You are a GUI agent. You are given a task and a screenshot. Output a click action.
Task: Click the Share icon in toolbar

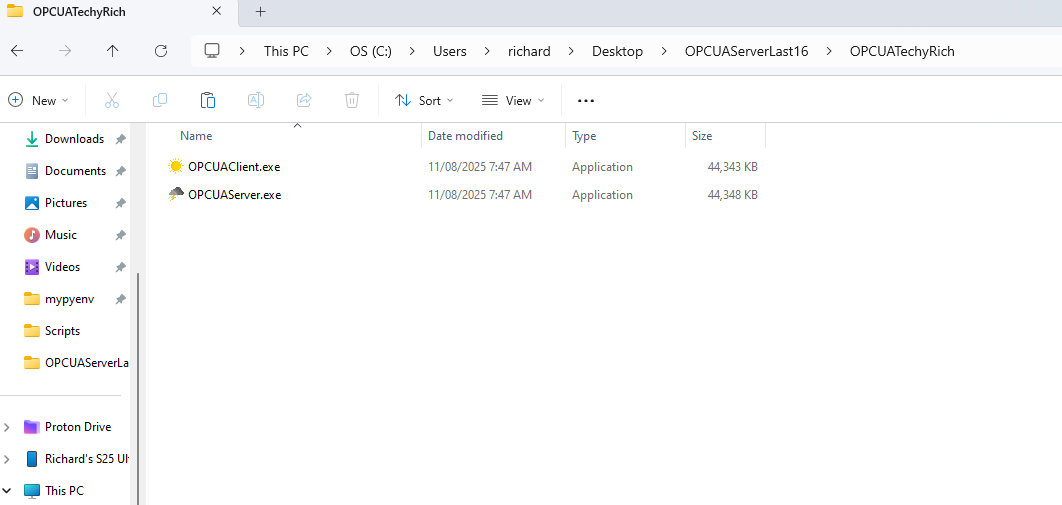[303, 100]
